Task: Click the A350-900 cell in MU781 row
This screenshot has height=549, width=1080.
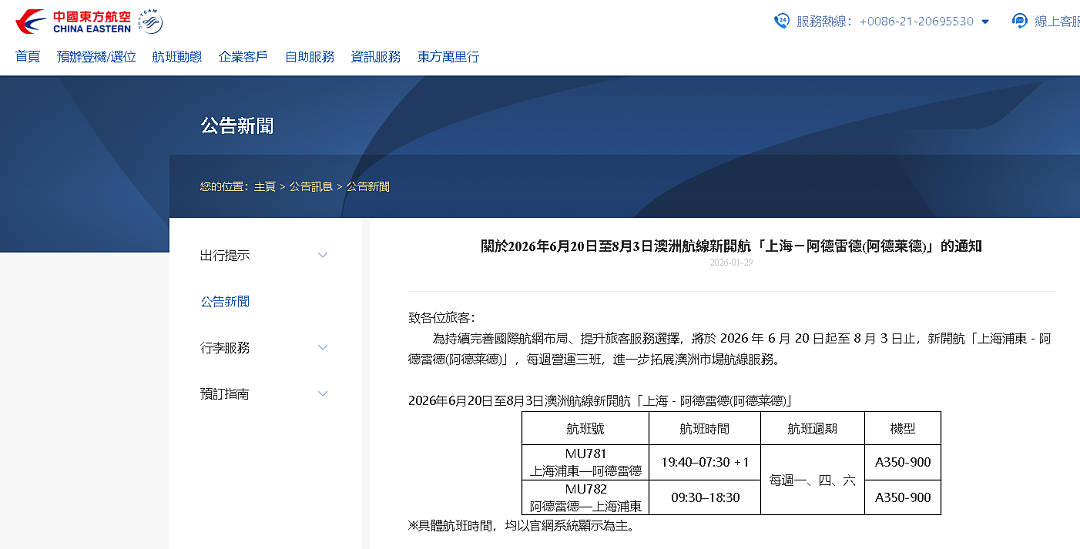Action: coord(902,462)
